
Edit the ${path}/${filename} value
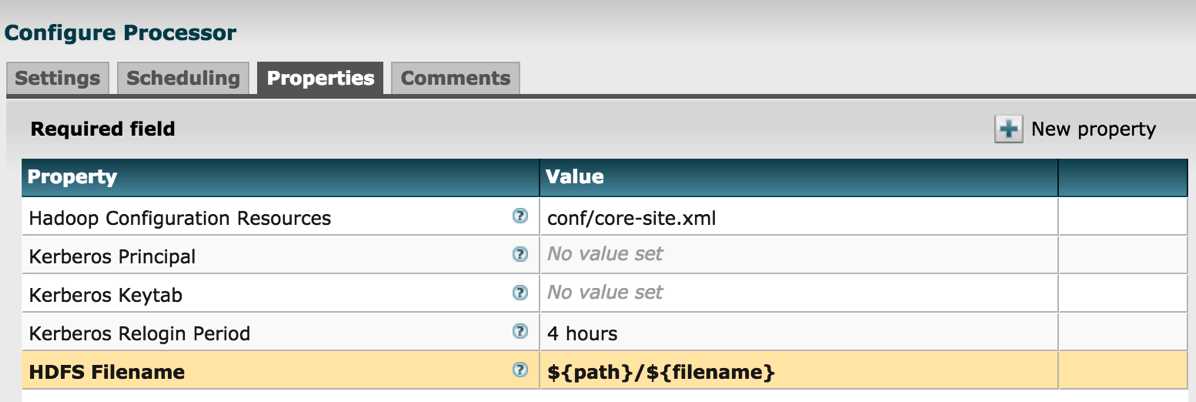799,371
